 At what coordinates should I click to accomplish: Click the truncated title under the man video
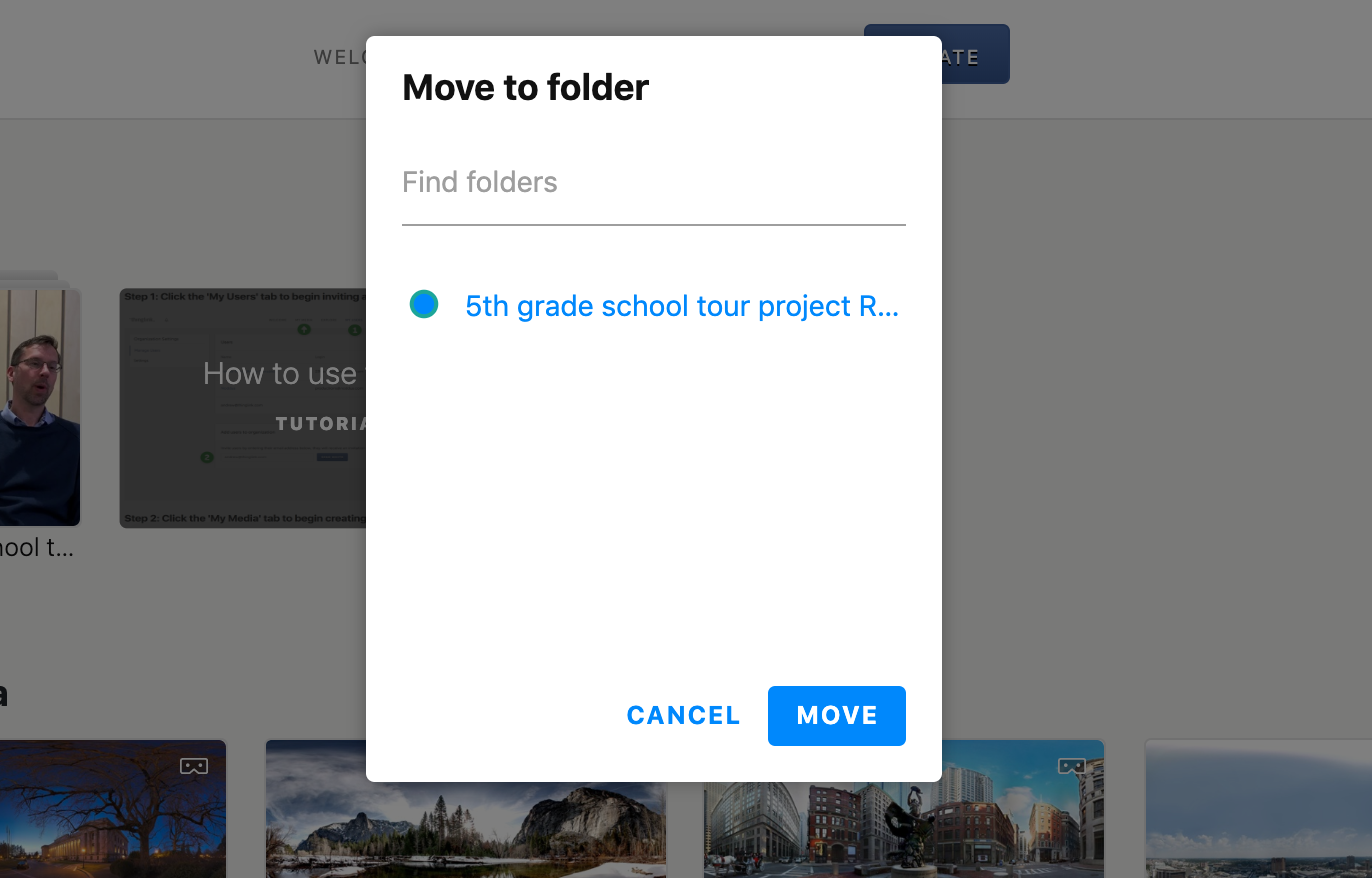[x=37, y=548]
